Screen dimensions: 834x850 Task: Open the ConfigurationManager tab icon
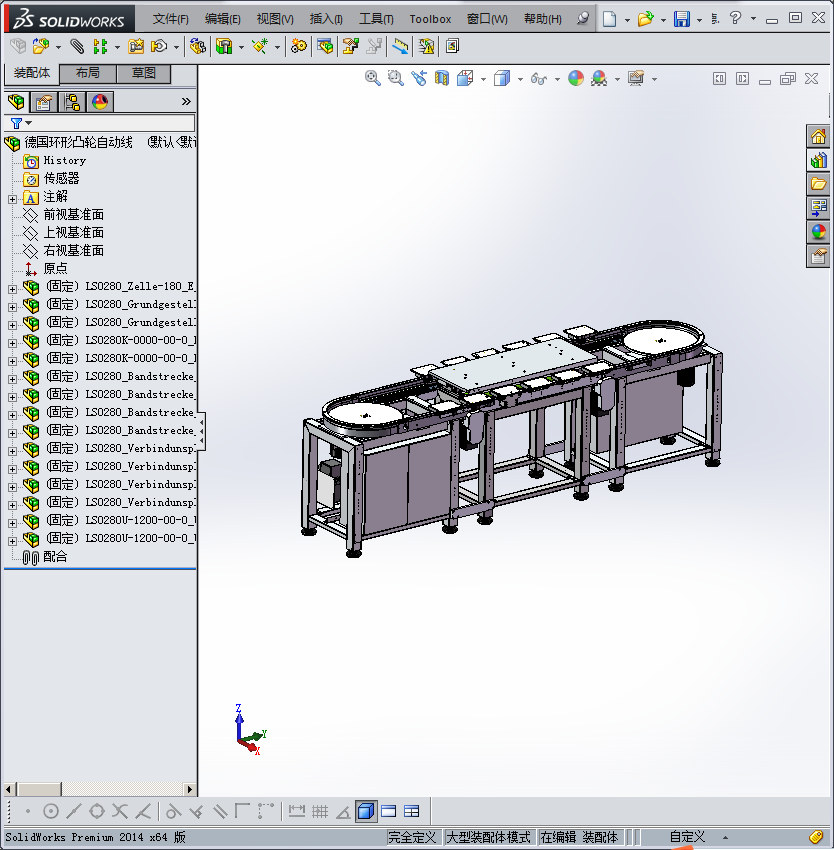click(x=72, y=101)
